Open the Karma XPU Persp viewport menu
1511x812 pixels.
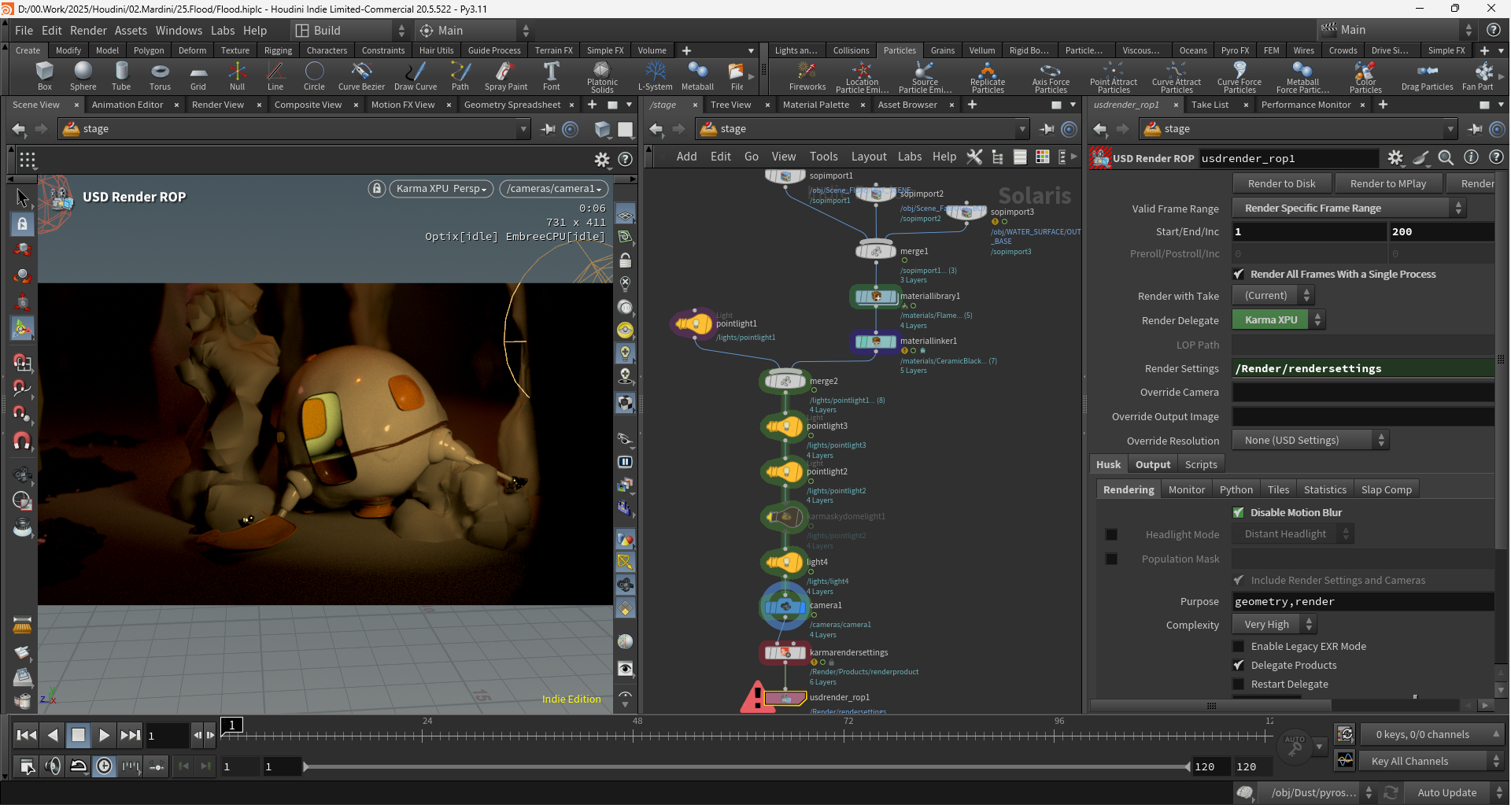pos(441,189)
